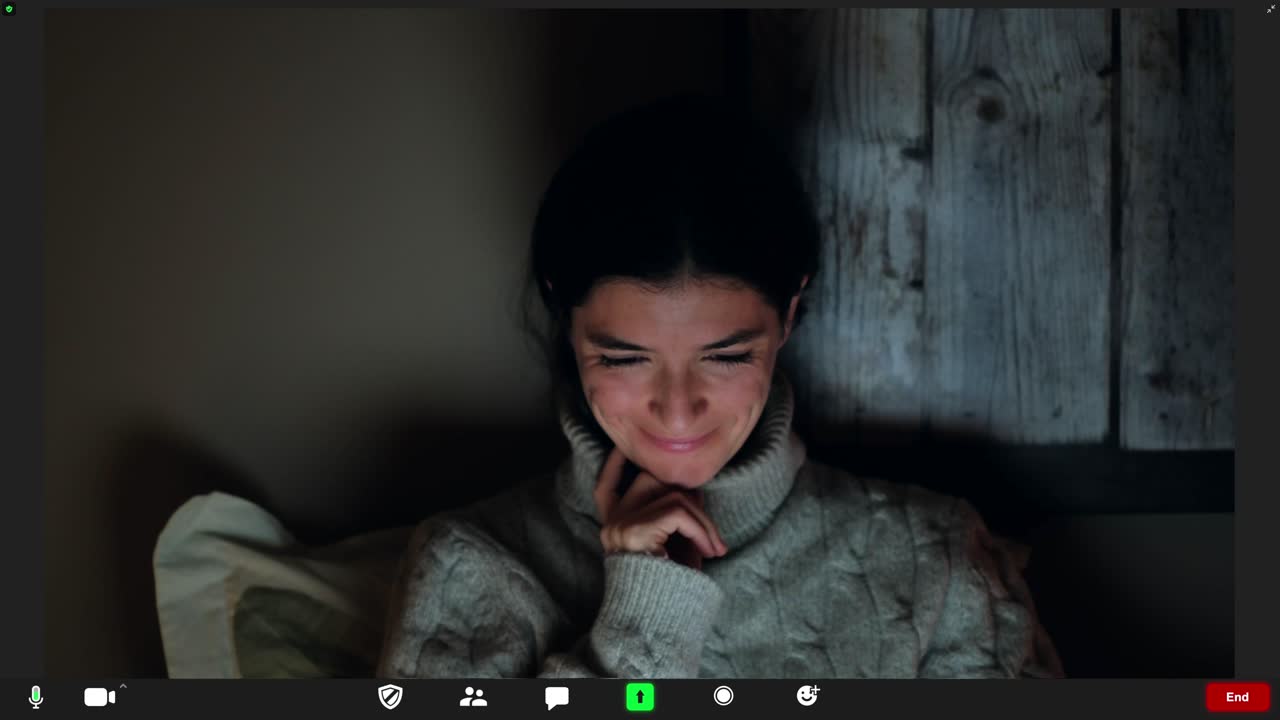Show the meeting attendee list
The height and width of the screenshot is (720, 1280).
coord(473,697)
